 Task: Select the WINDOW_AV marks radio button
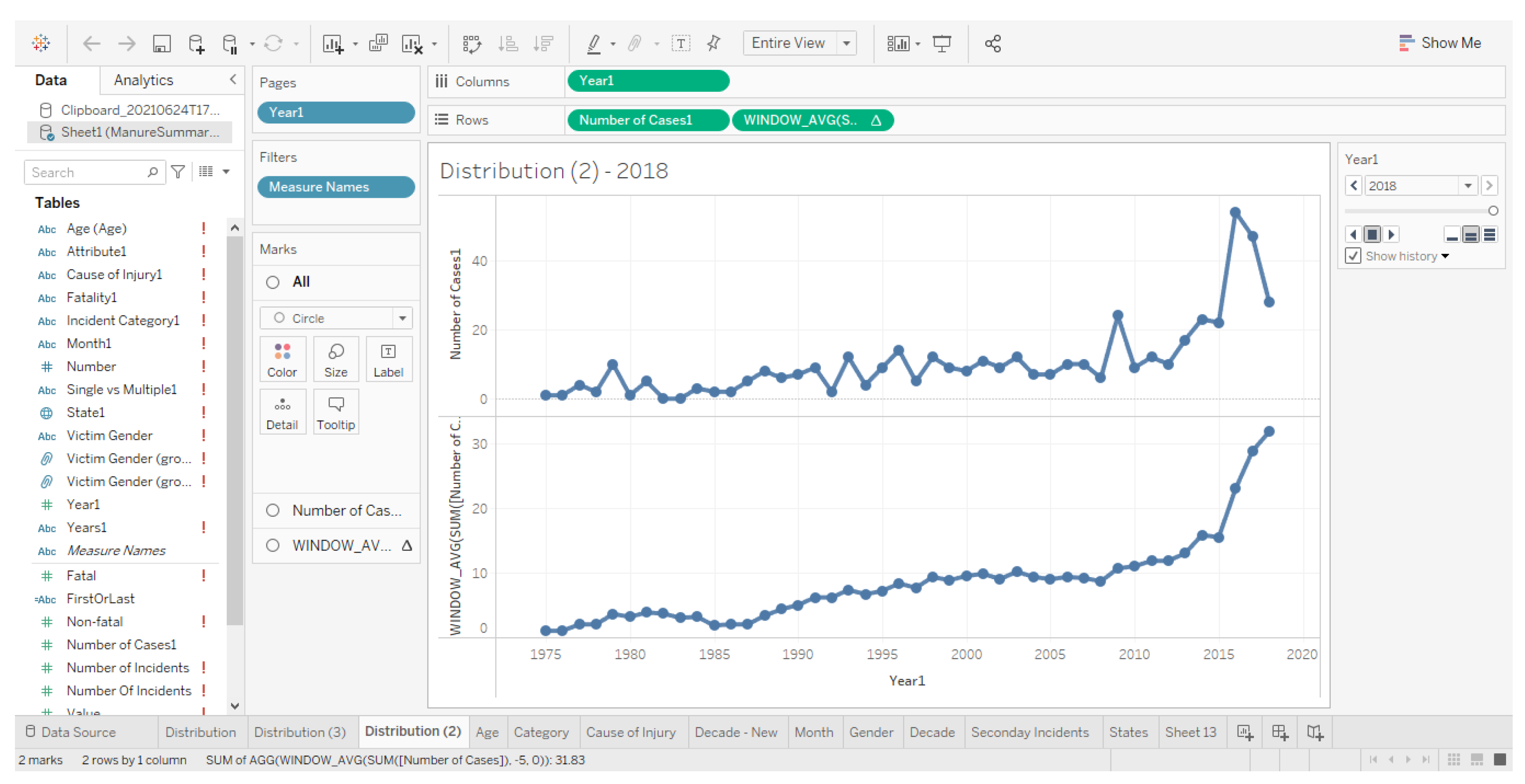click(x=272, y=545)
